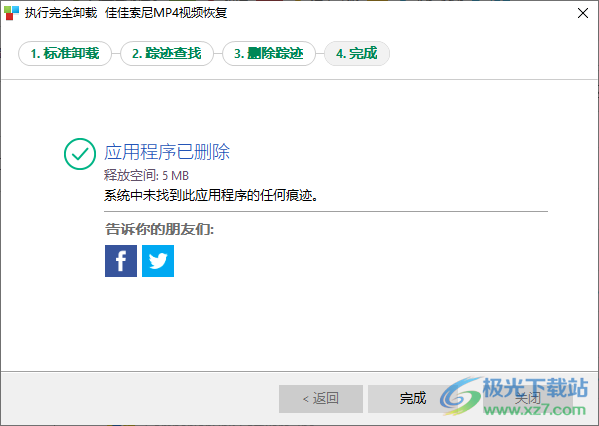Click the swirl logo of the 极光下载站 watermark
The width and height of the screenshot is (599, 426).
460,396
